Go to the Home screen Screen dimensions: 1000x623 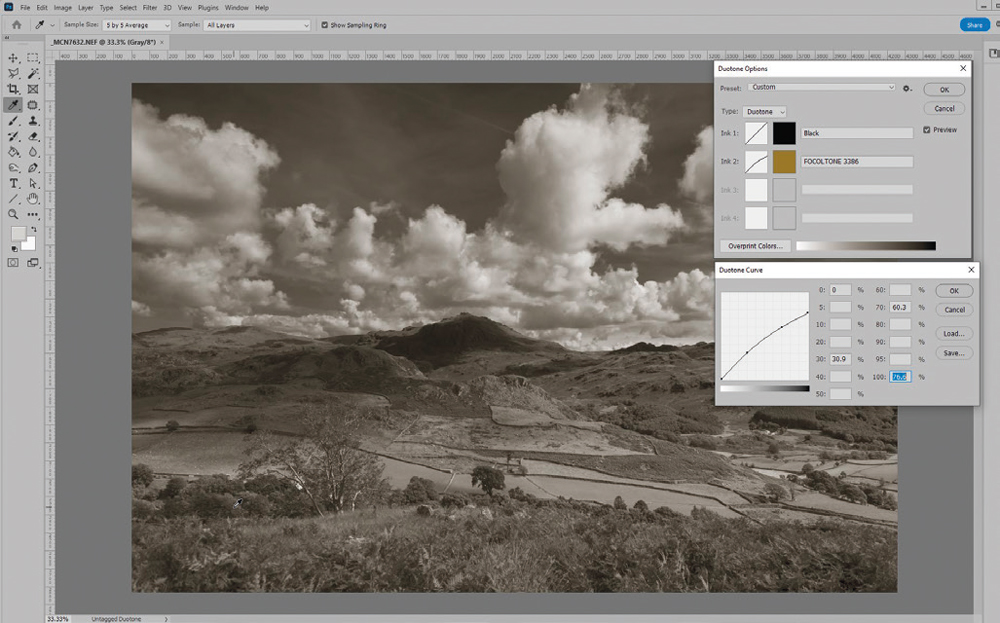coord(17,25)
